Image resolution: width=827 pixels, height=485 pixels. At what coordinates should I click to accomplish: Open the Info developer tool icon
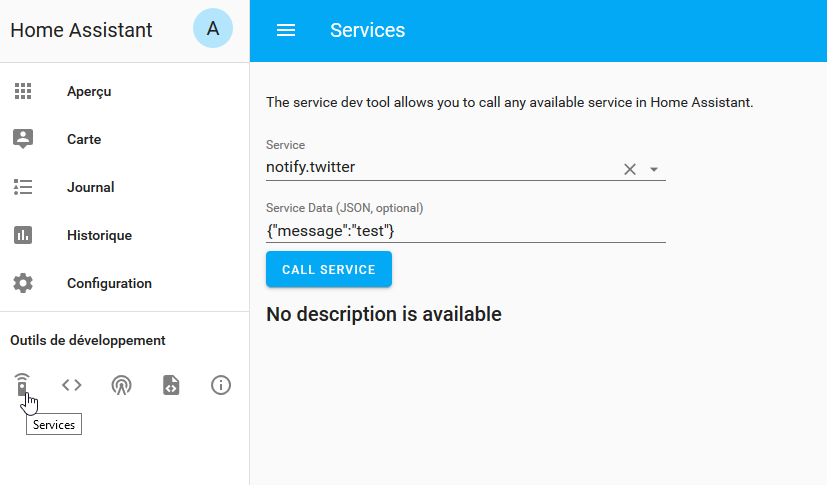pos(221,385)
